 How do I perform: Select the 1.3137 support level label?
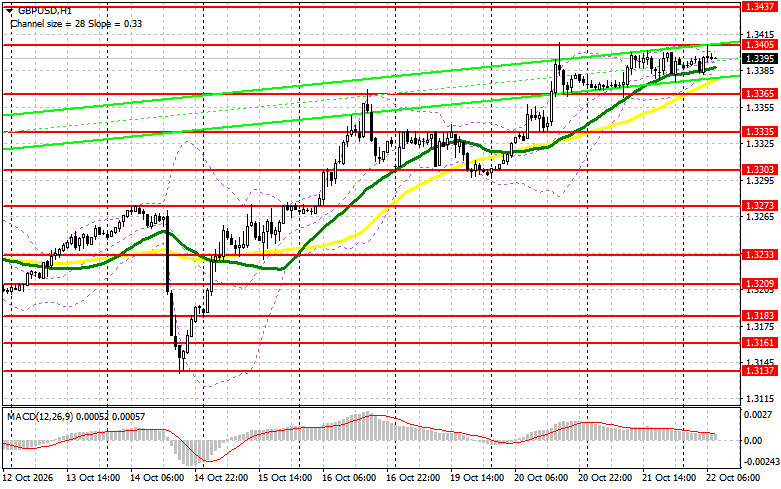(759, 370)
